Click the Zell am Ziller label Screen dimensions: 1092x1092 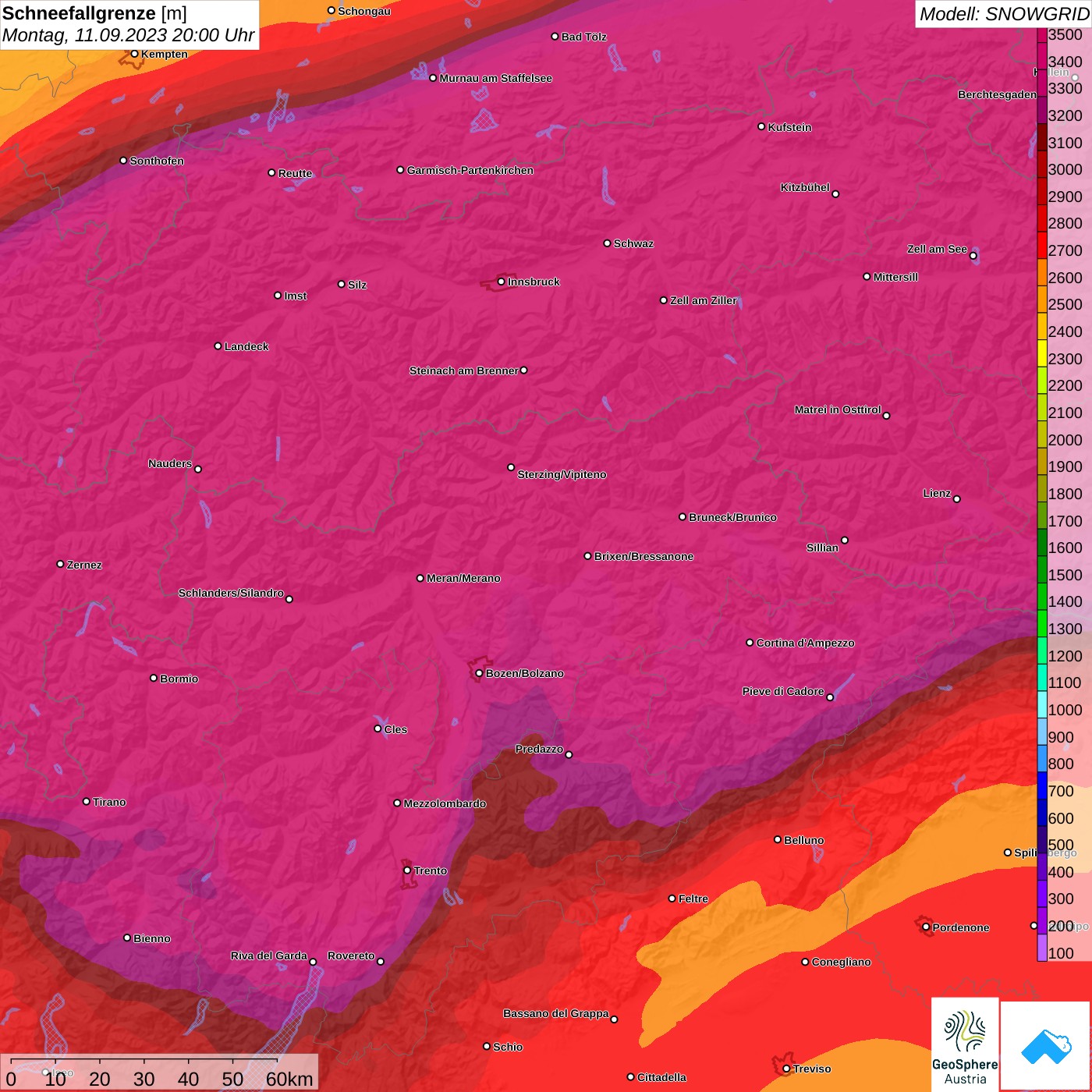click(x=703, y=300)
